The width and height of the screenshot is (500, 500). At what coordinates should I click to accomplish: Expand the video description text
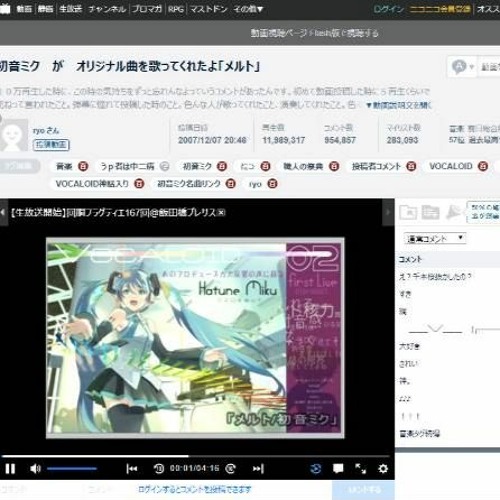tap(399, 105)
